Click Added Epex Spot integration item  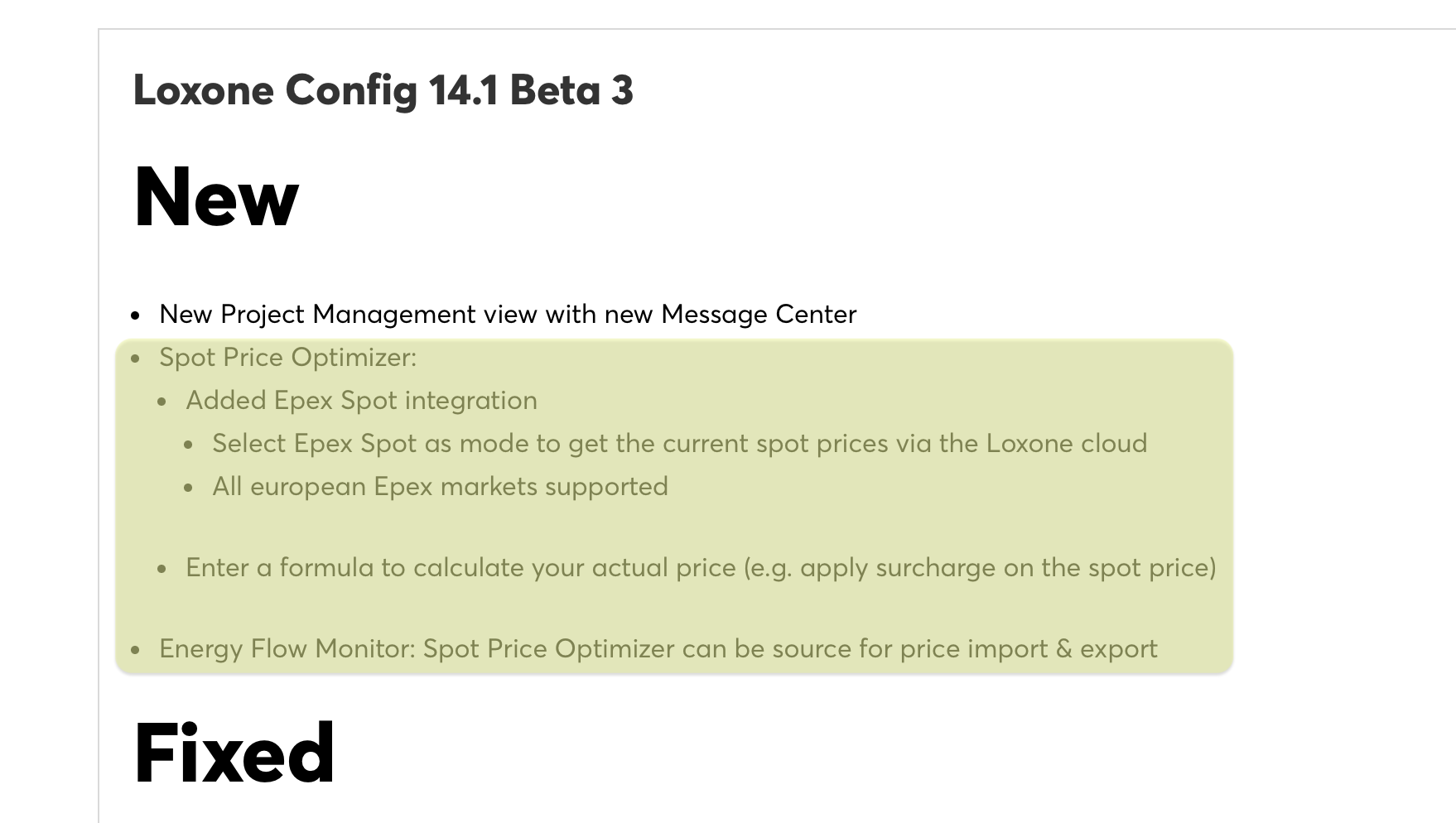point(361,401)
